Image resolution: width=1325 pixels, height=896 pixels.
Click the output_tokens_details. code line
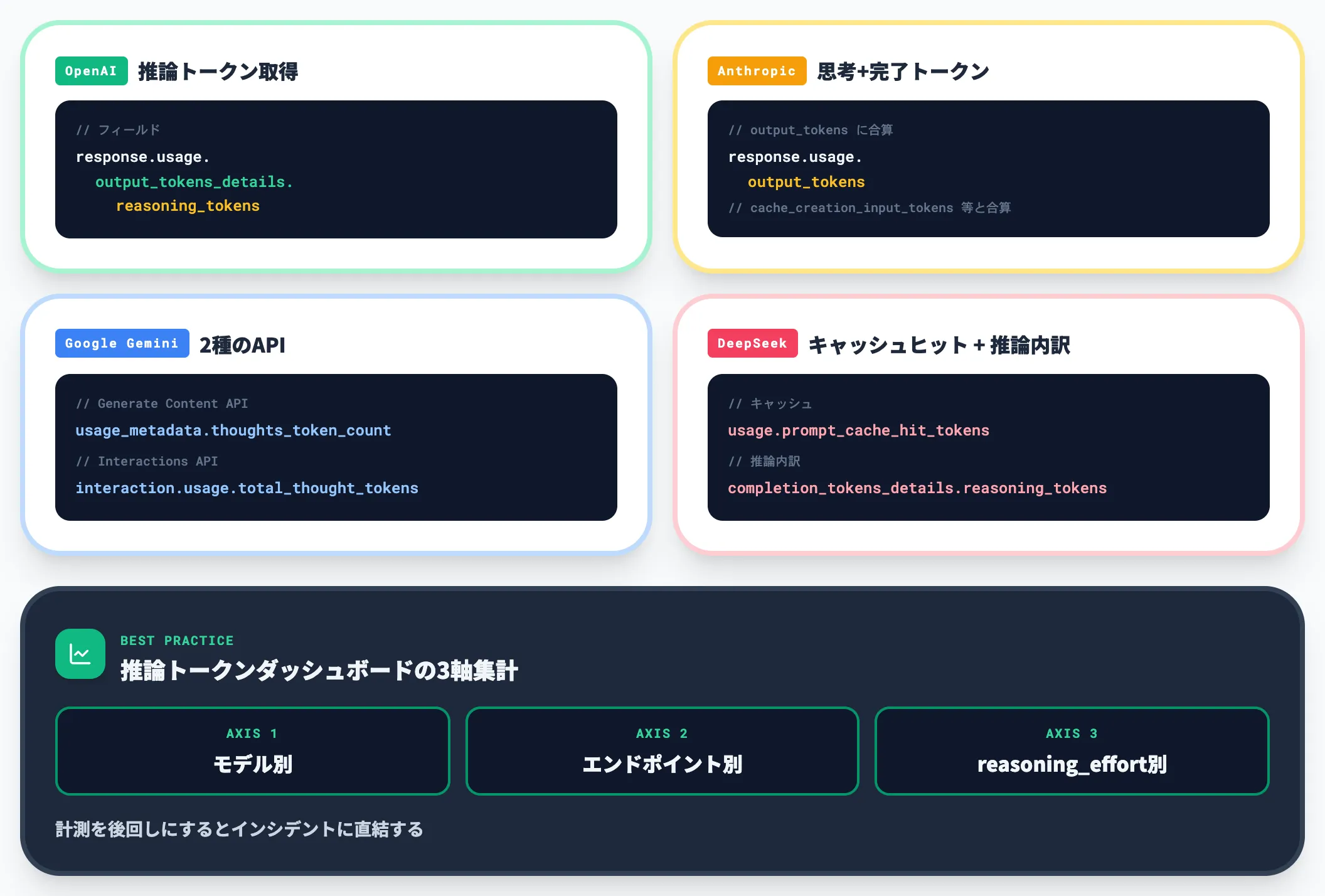(x=194, y=182)
